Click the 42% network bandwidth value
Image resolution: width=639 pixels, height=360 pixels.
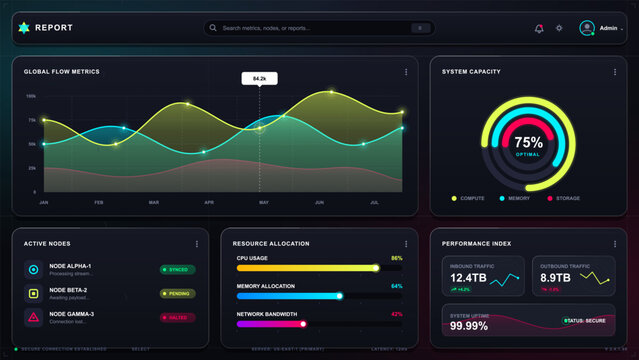click(x=397, y=314)
